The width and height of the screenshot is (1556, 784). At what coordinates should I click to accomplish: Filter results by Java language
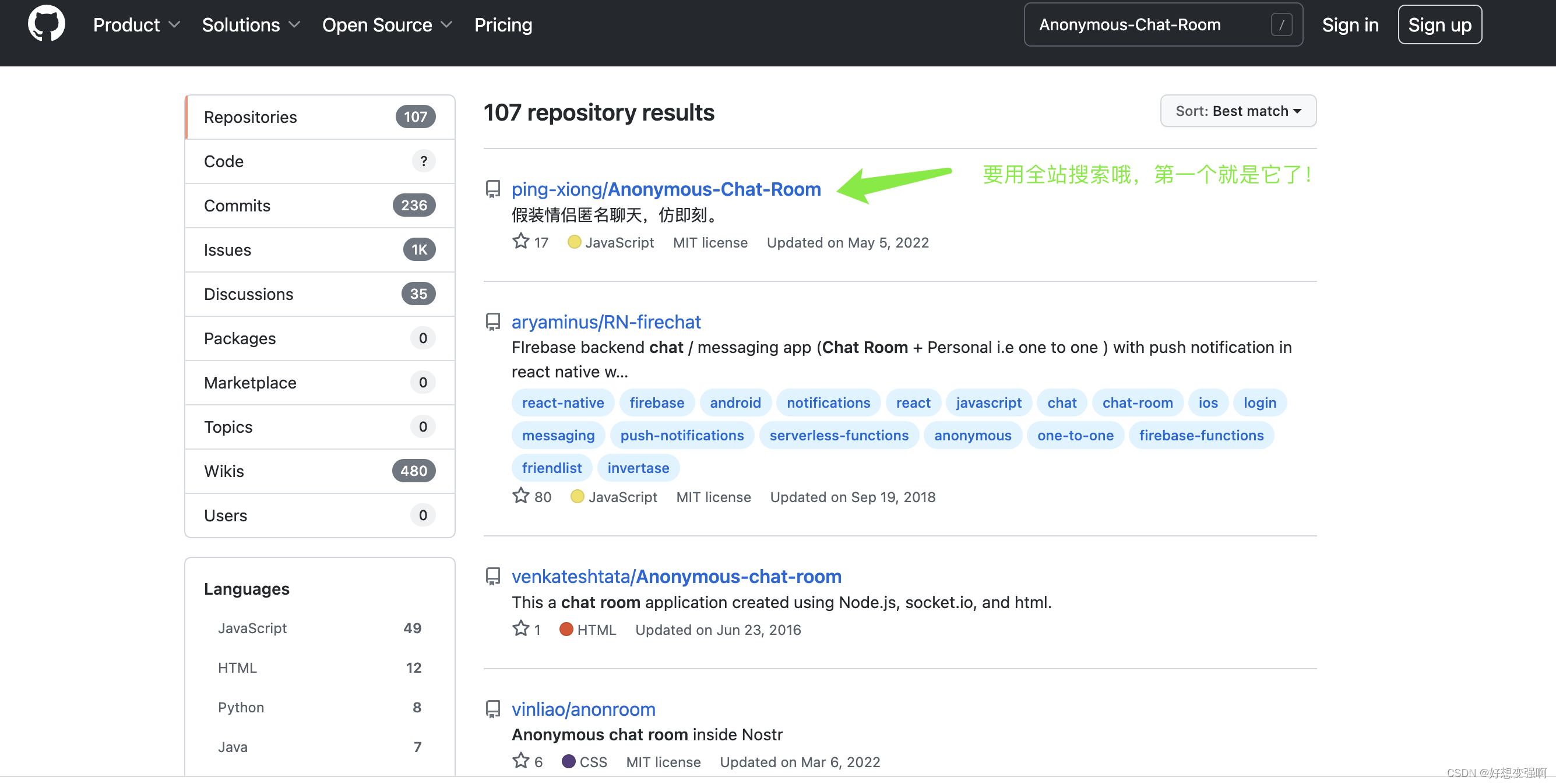click(319, 747)
